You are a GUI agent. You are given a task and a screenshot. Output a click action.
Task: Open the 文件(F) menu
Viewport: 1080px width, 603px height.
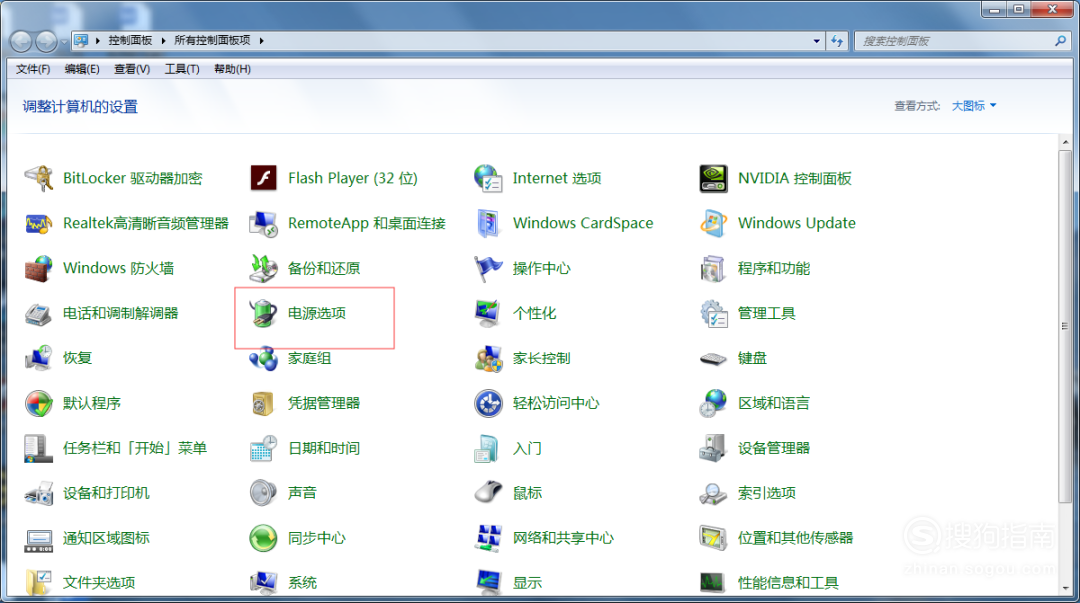point(33,69)
